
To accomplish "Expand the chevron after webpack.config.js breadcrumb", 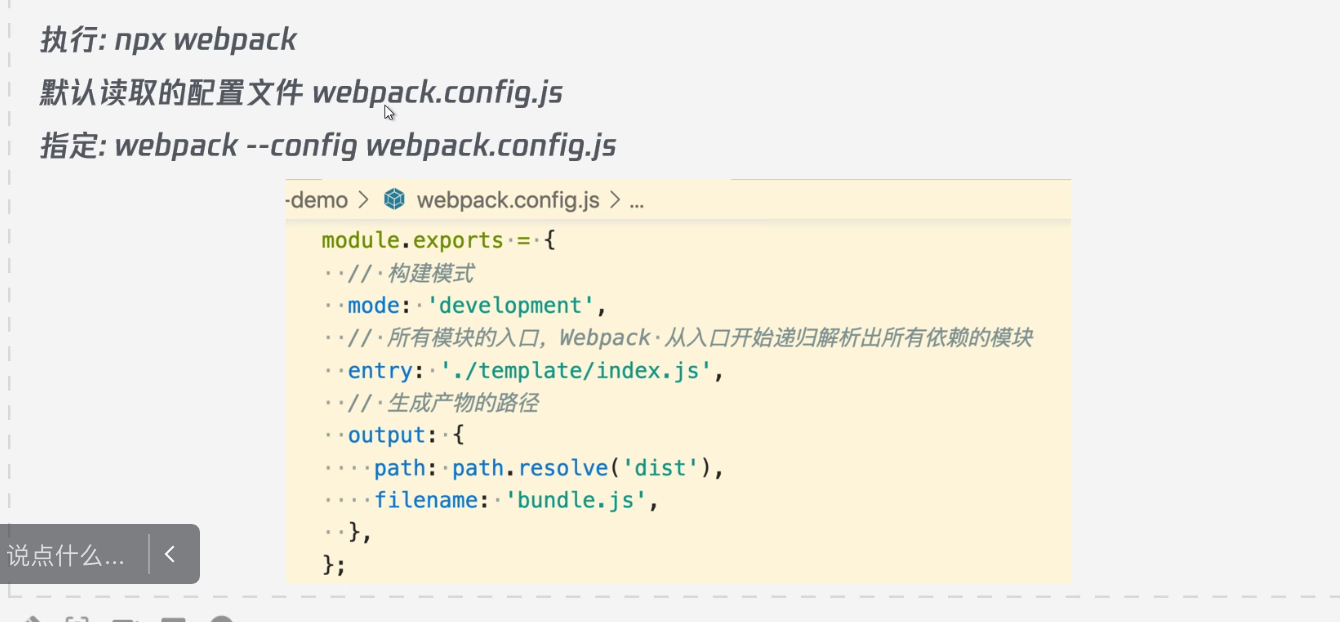I will coord(614,200).
